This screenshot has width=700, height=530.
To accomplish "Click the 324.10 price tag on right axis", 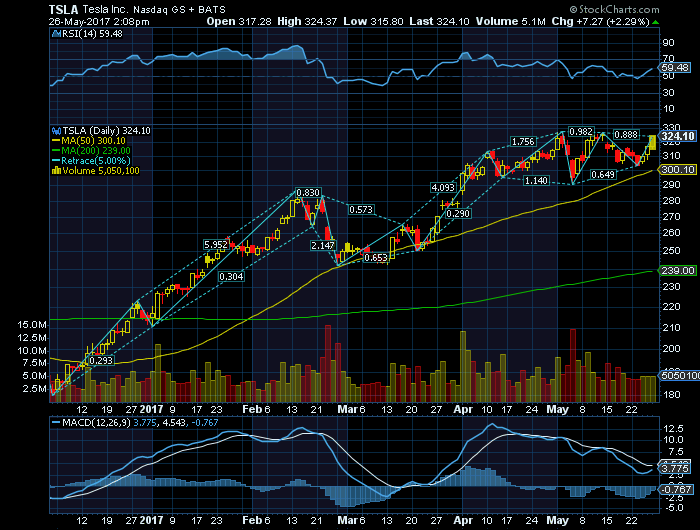I will click(678, 136).
